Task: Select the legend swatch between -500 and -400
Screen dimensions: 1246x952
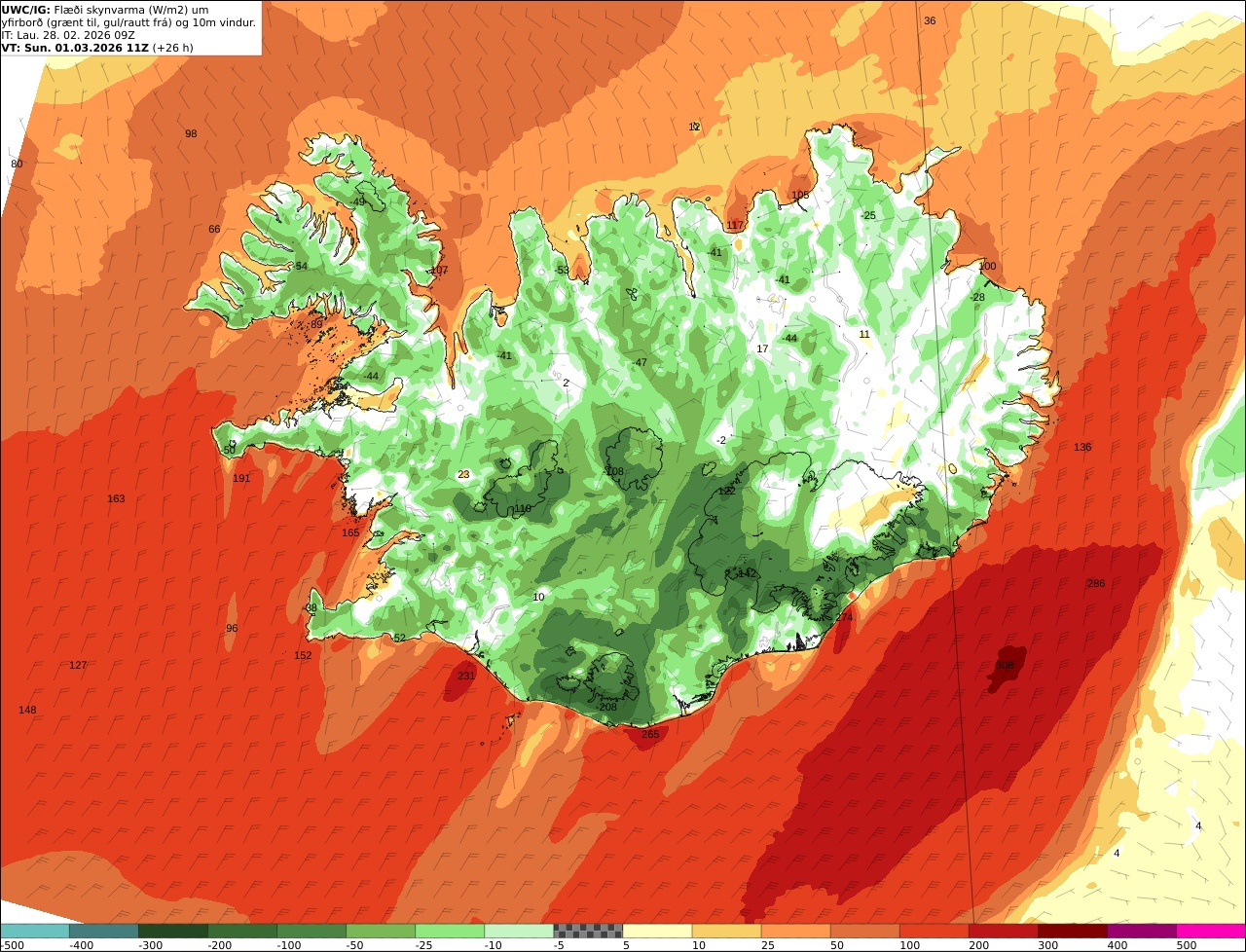Action: (34, 931)
